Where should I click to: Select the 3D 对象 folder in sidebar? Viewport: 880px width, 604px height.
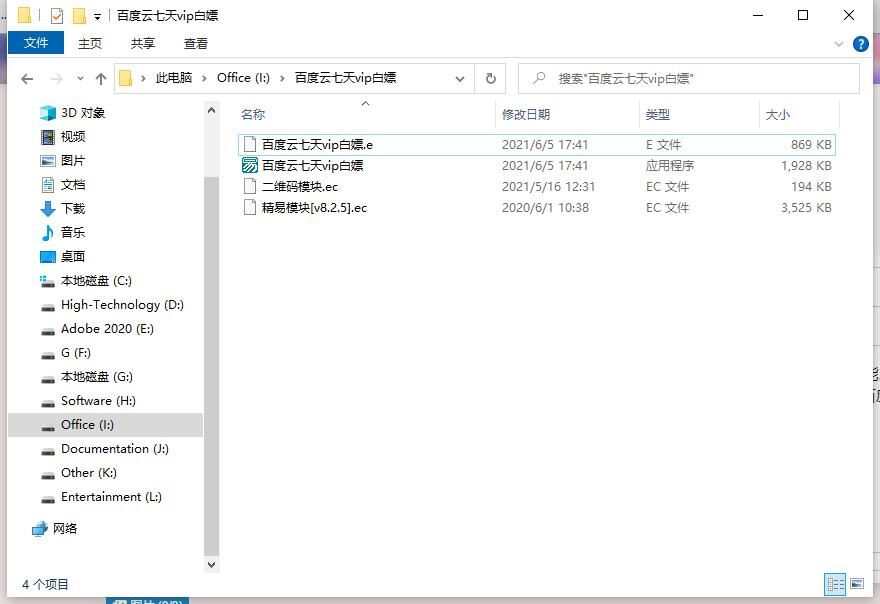point(82,113)
